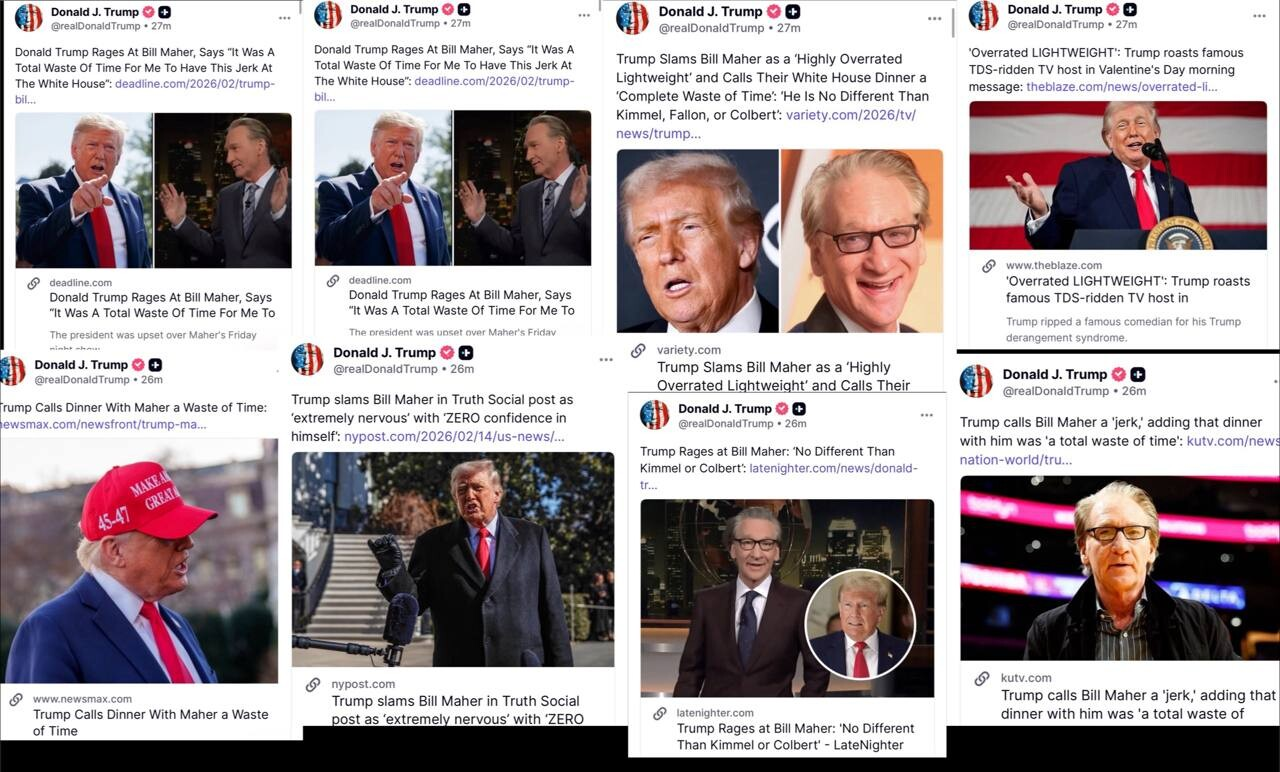Open the Variety side-by-side Trump and Maher image
The height and width of the screenshot is (772, 1280).
click(780, 241)
